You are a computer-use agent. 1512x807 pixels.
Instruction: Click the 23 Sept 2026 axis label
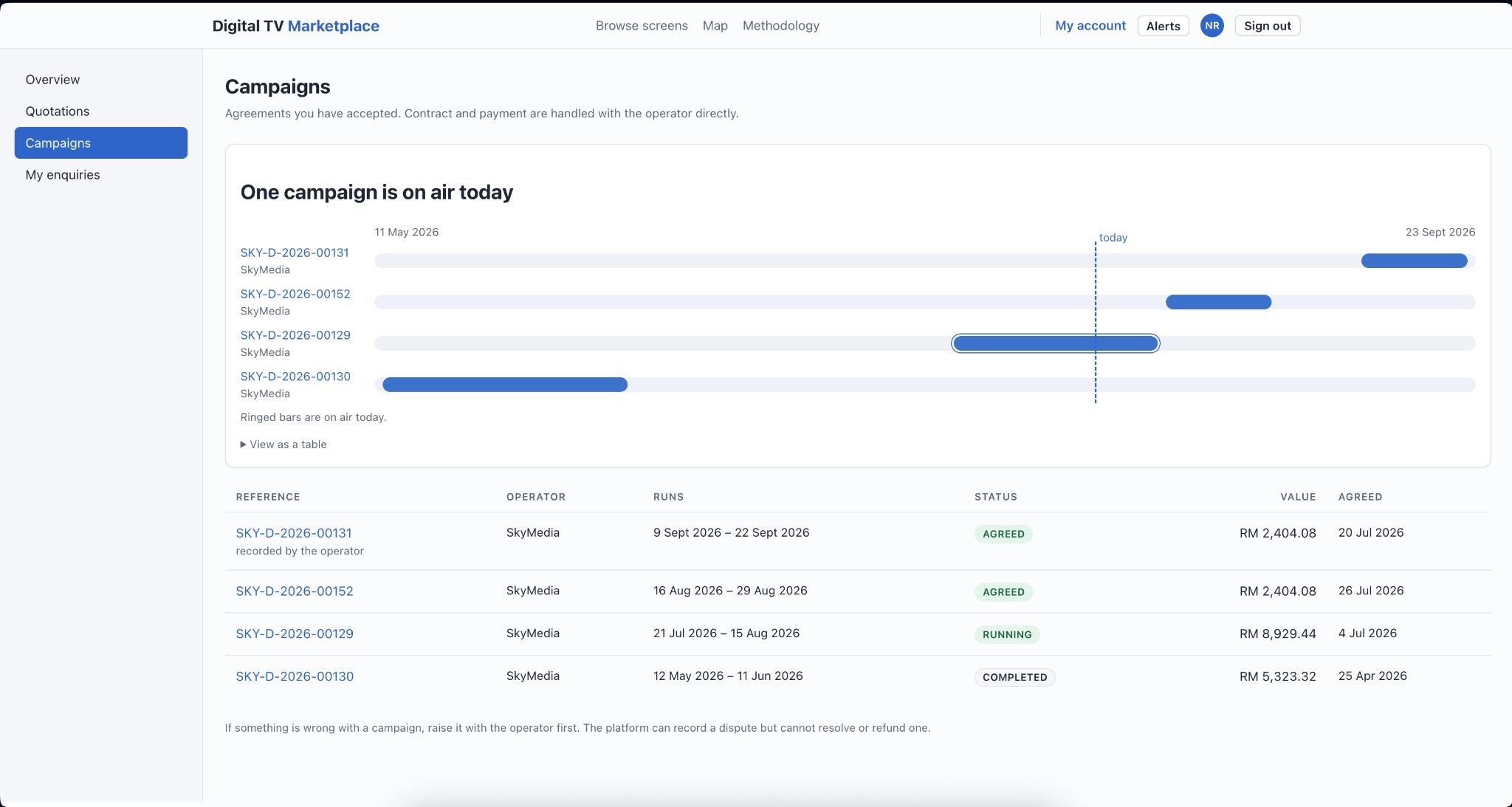point(1440,232)
